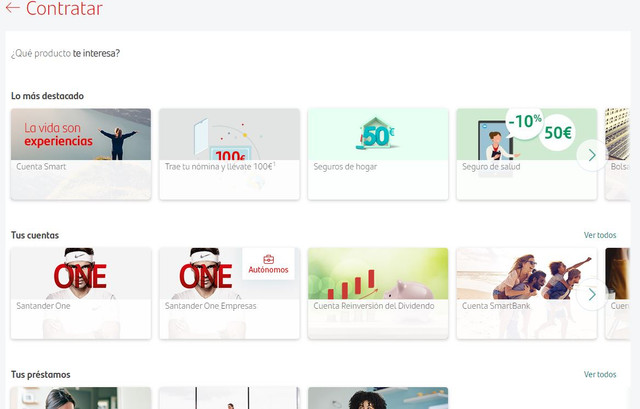This screenshot has height=409, width=640.
Task: Open Trae tu nómina y llévate 100€ card
Action: pyautogui.click(x=229, y=154)
